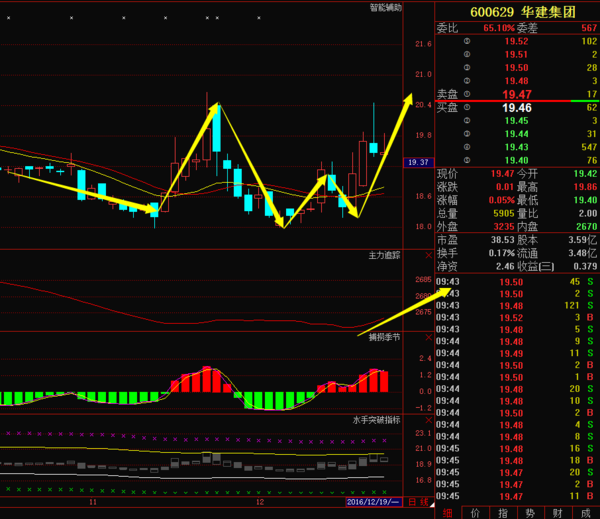600x519 pixels.
Task: Click the 买盘 level-one price 19.46
Action: [517, 108]
